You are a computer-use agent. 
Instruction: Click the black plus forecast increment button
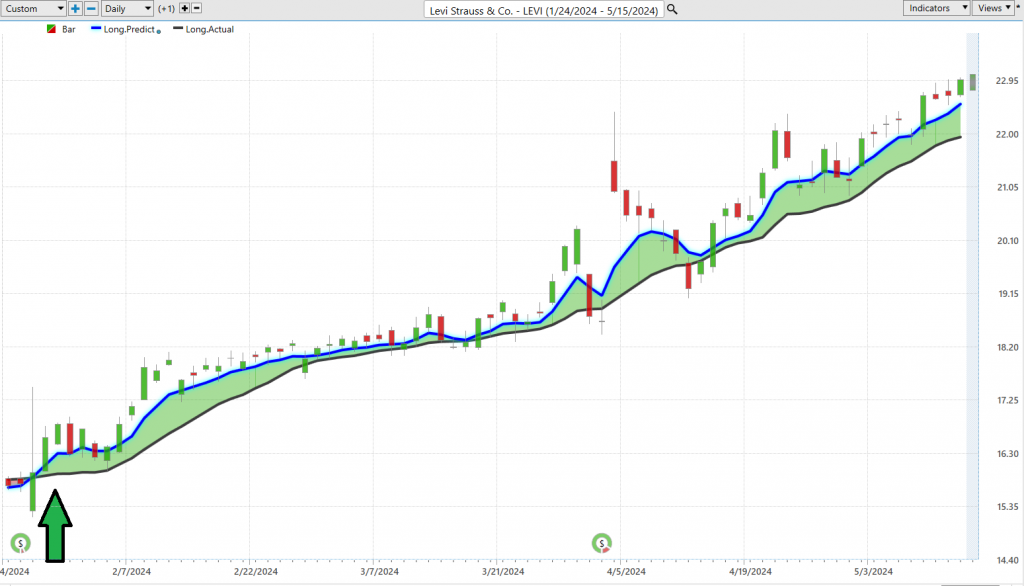coord(184,8)
